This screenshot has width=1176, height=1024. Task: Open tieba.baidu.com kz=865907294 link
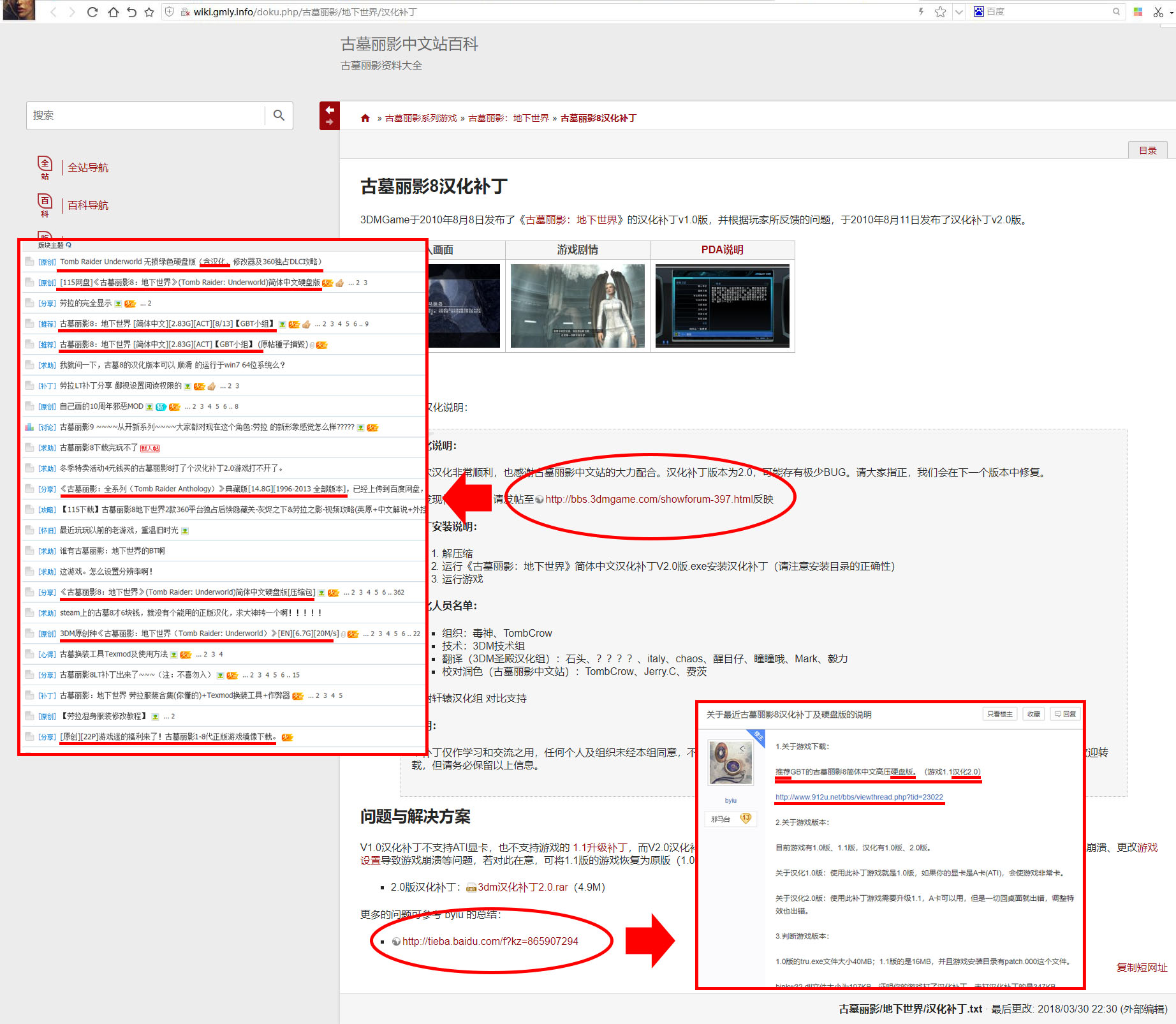[x=490, y=942]
